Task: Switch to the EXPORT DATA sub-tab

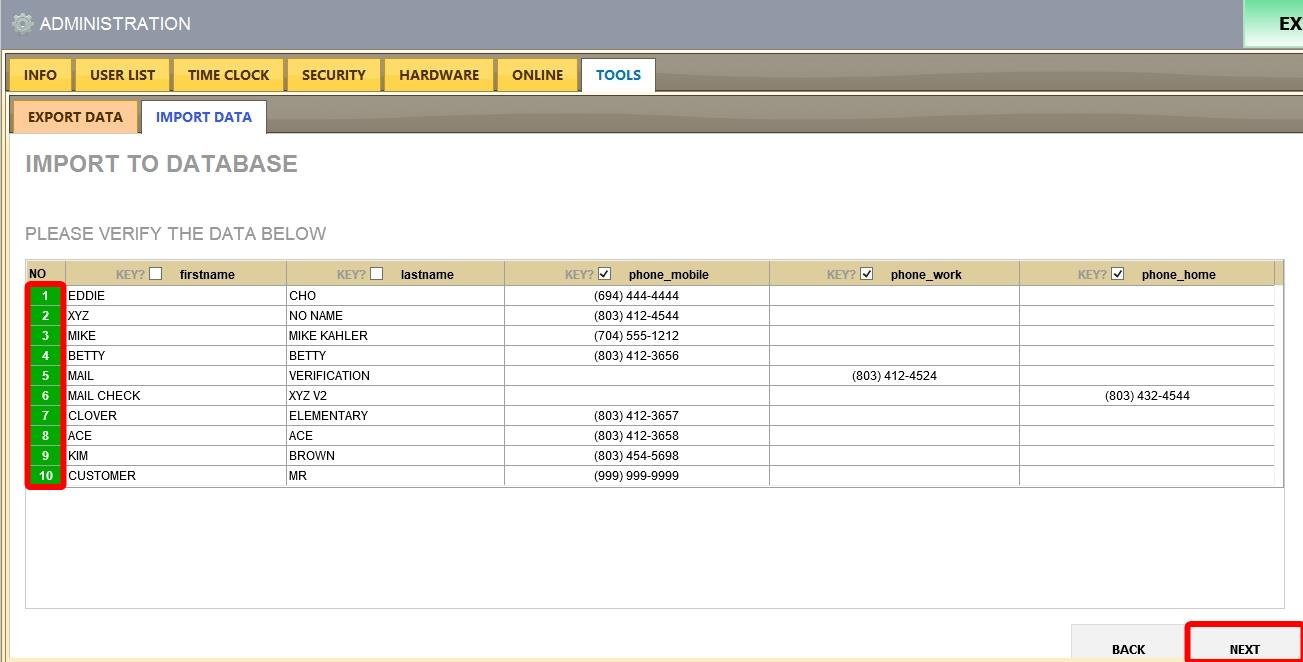Action: coord(75,117)
